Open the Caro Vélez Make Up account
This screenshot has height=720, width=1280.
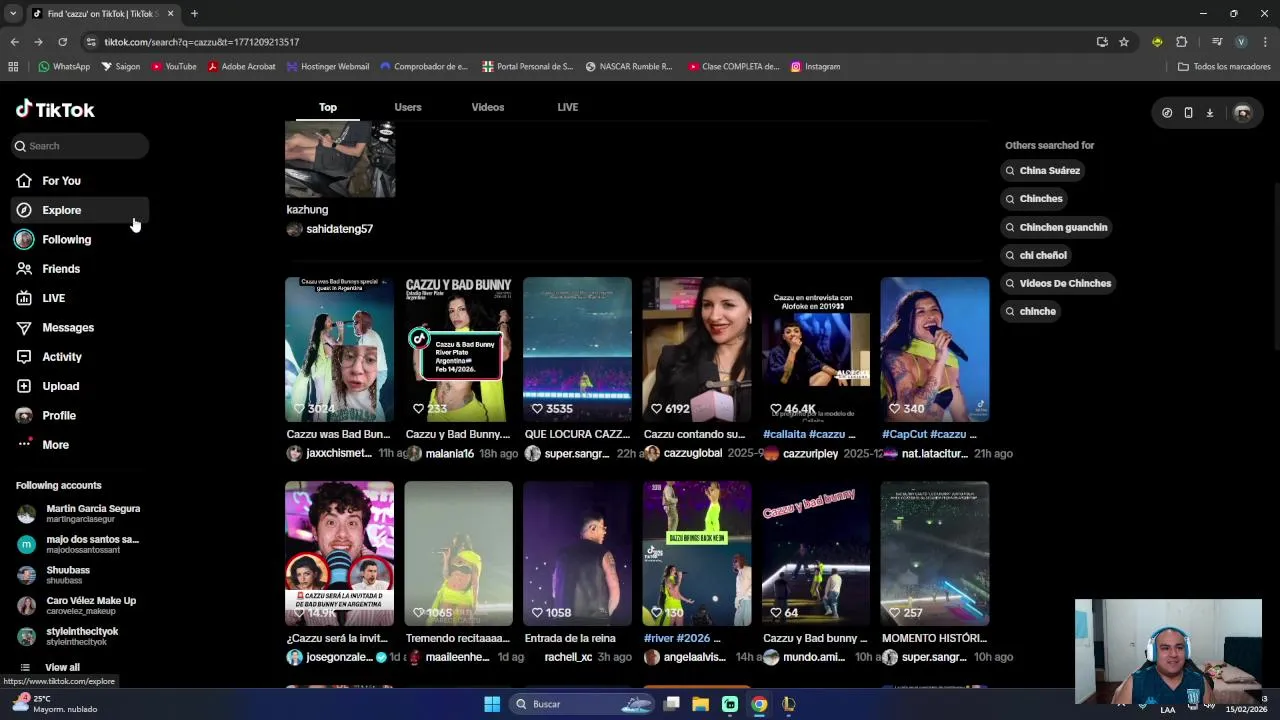(78, 605)
